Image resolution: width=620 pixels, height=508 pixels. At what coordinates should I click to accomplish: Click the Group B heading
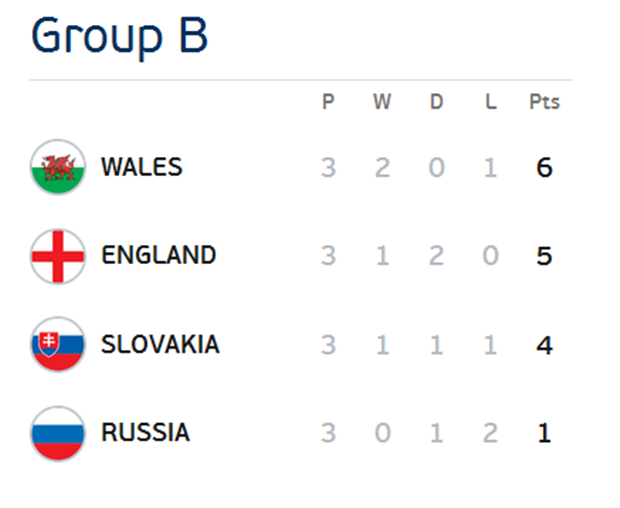click(119, 37)
